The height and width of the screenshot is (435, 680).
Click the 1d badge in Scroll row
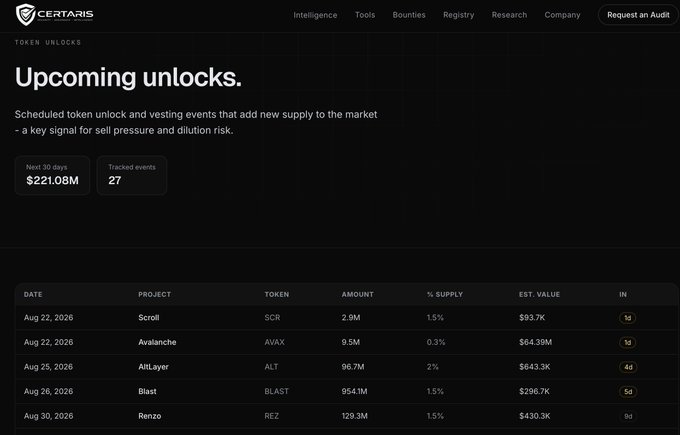[x=628, y=318]
